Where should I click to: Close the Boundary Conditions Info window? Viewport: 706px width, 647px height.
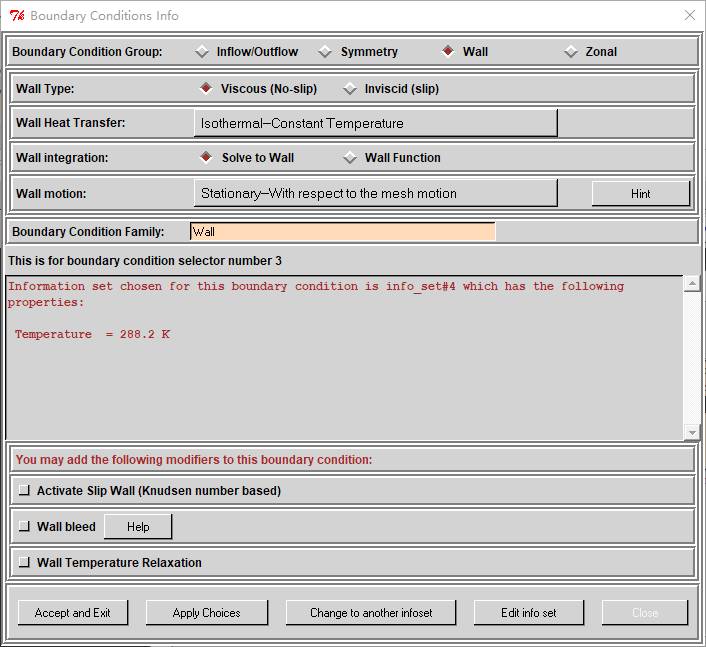[x=689, y=16]
